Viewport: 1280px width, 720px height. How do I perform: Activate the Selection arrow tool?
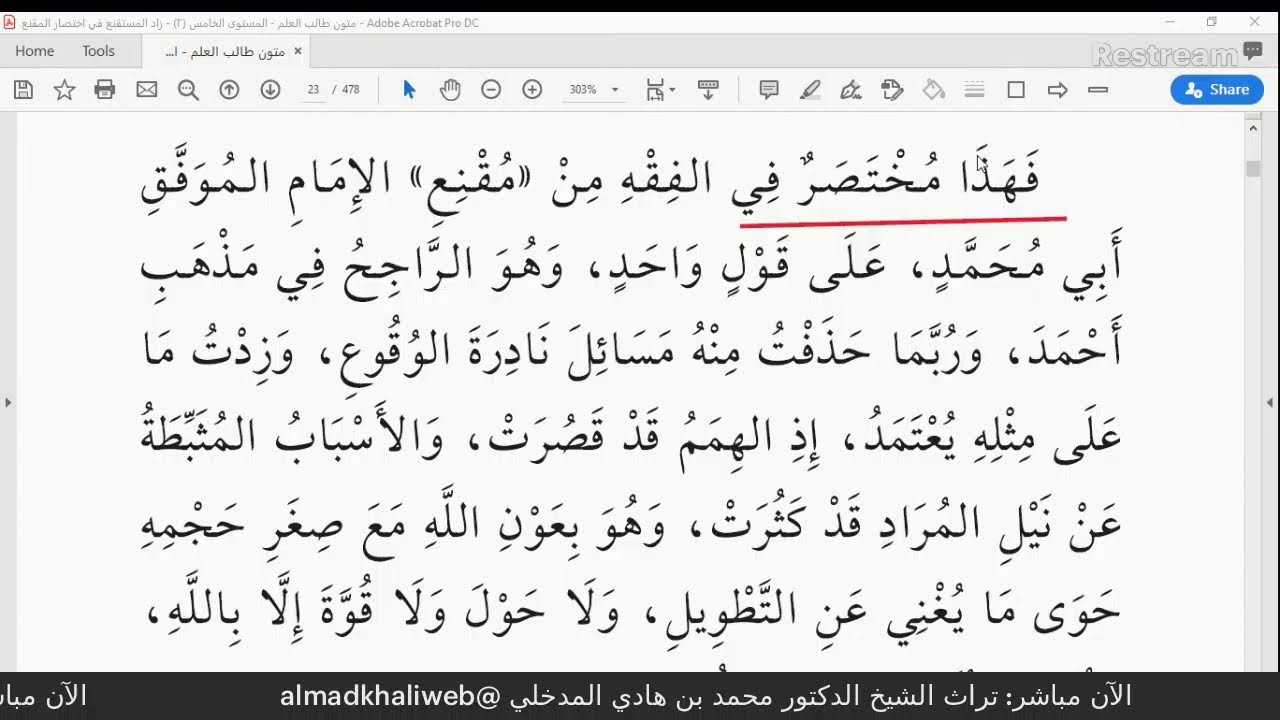[408, 90]
